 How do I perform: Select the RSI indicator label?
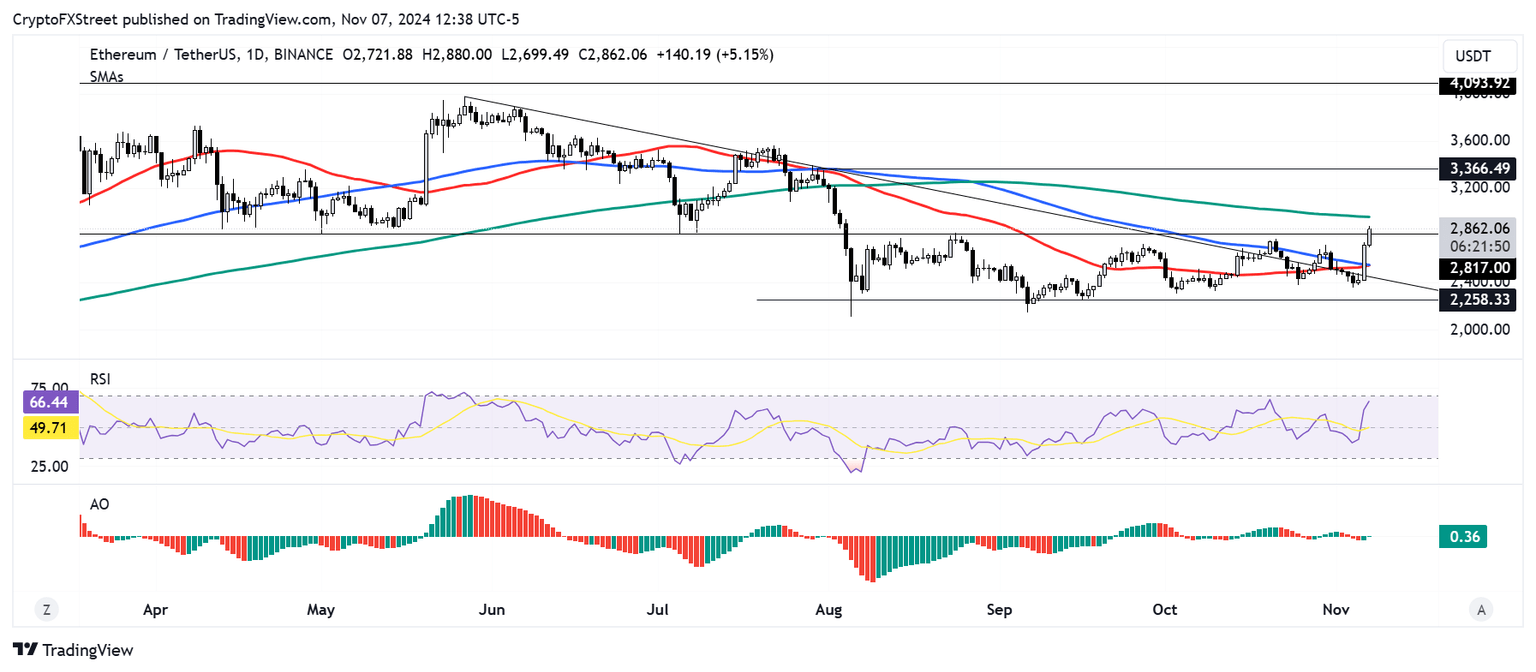100,379
